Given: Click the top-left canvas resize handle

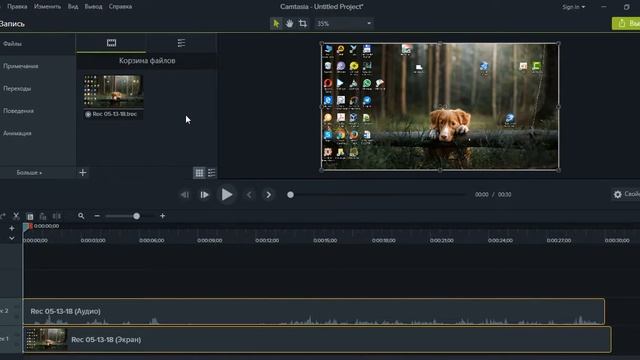Looking at the screenshot, I should pyautogui.click(x=322, y=43).
